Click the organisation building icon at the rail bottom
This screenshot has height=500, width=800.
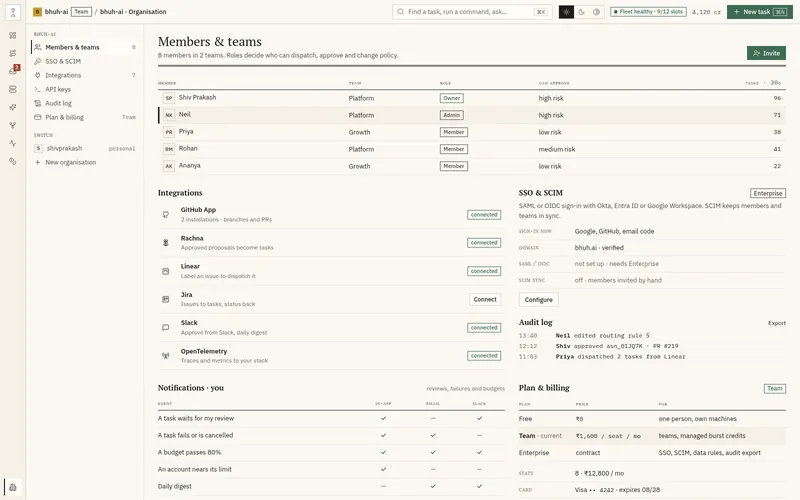point(13,487)
